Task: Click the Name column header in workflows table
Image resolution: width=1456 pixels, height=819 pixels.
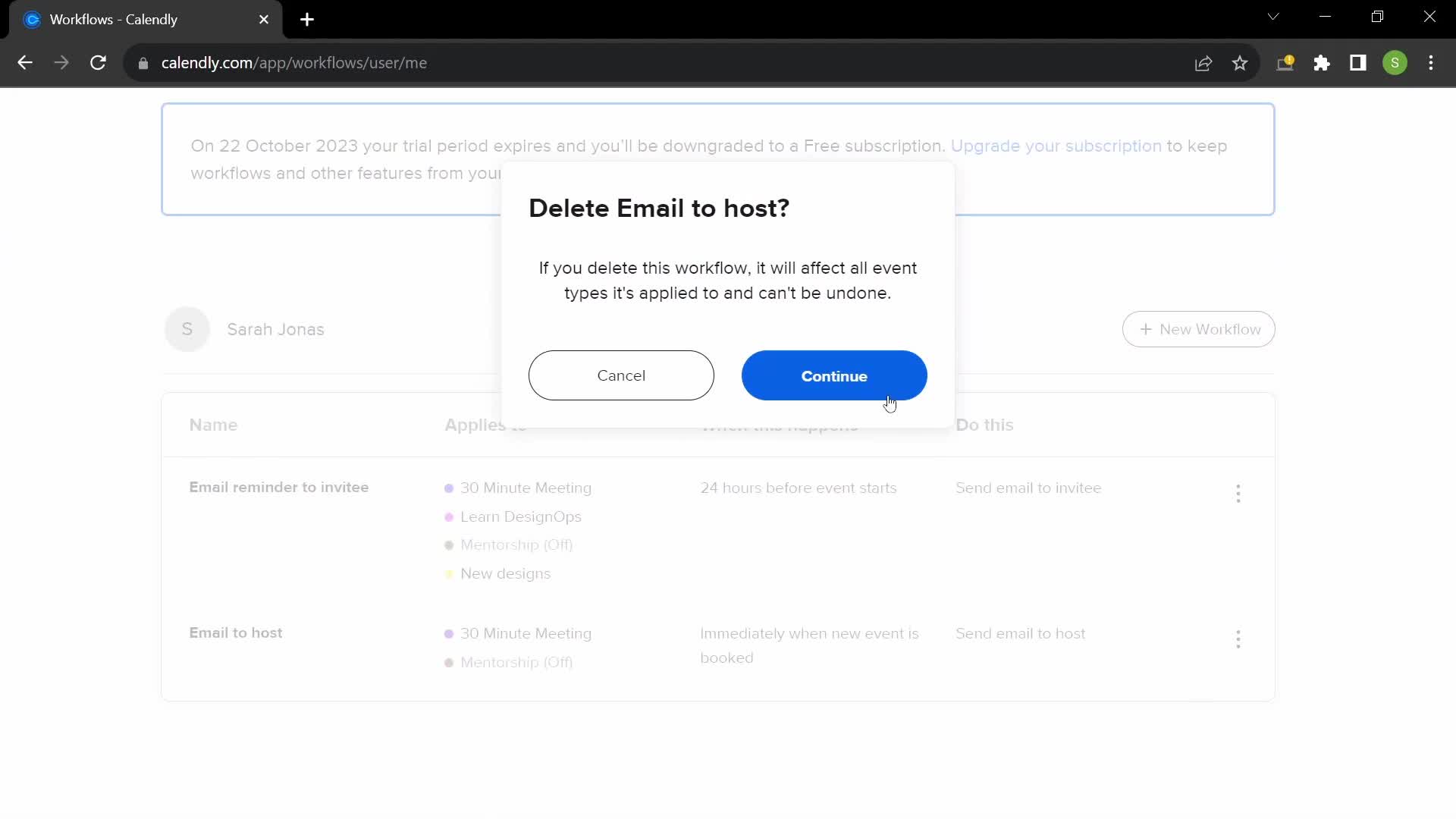Action: point(213,425)
